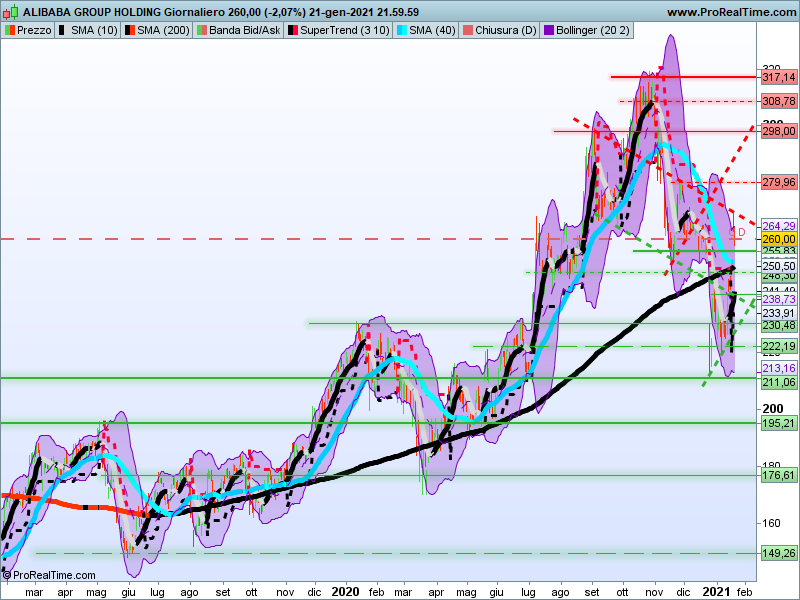Click the 160 price scale label
This screenshot has height=600, width=800.
coord(772,523)
